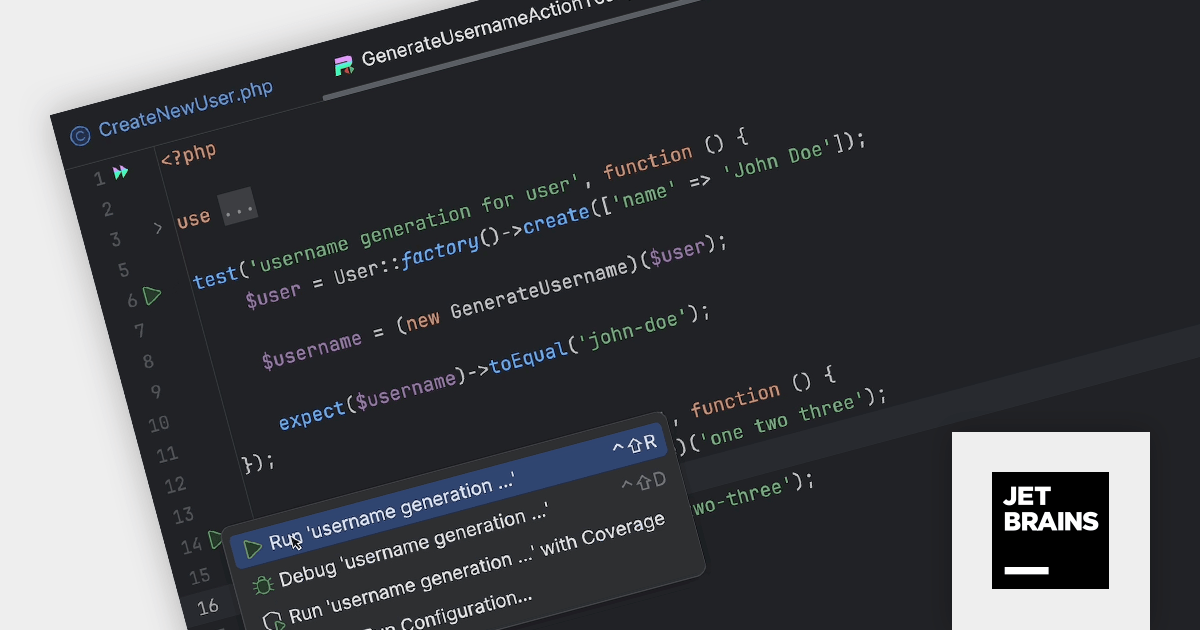Click the 'toEqual' method call

click(x=527, y=355)
